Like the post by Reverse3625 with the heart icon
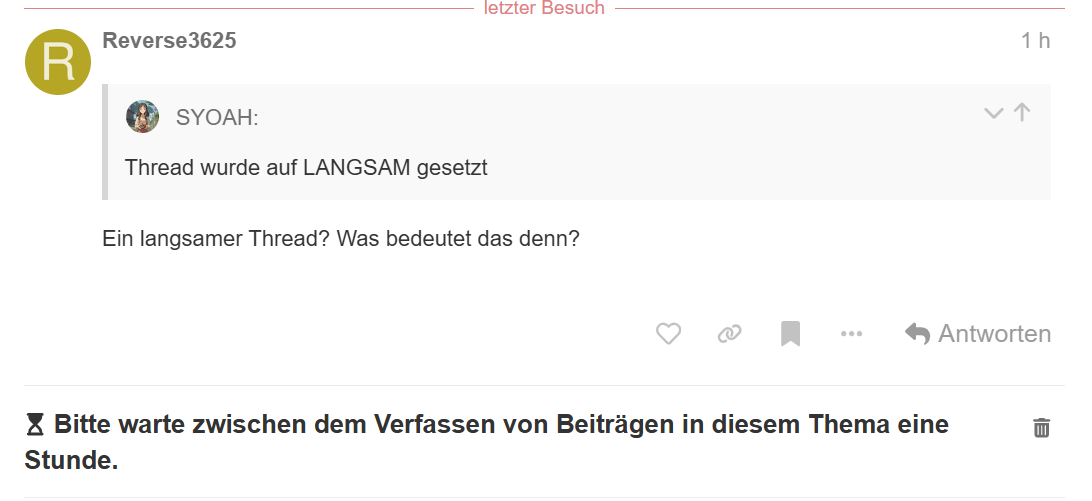 pyautogui.click(x=668, y=334)
